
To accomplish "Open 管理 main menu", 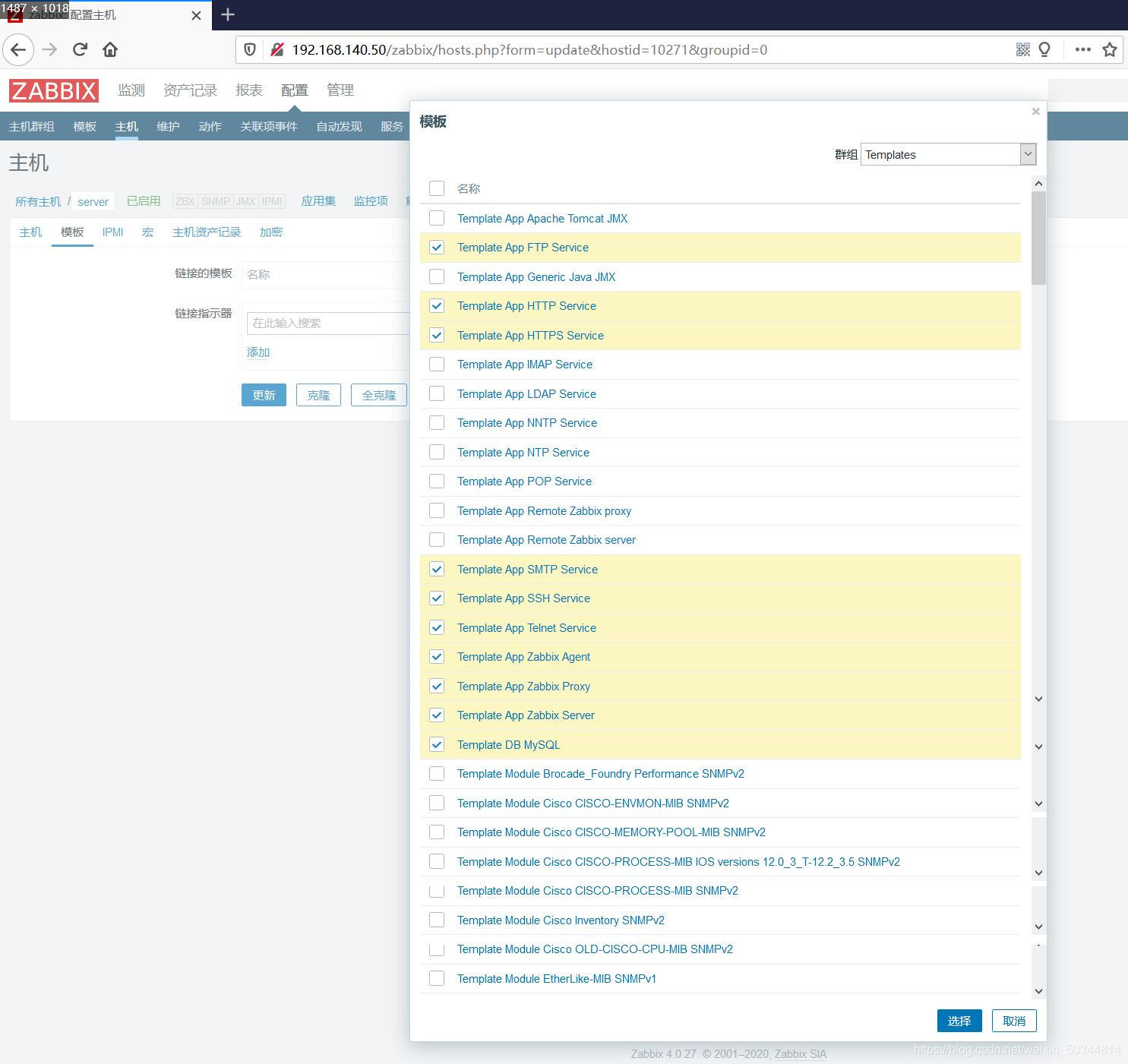I will point(340,90).
